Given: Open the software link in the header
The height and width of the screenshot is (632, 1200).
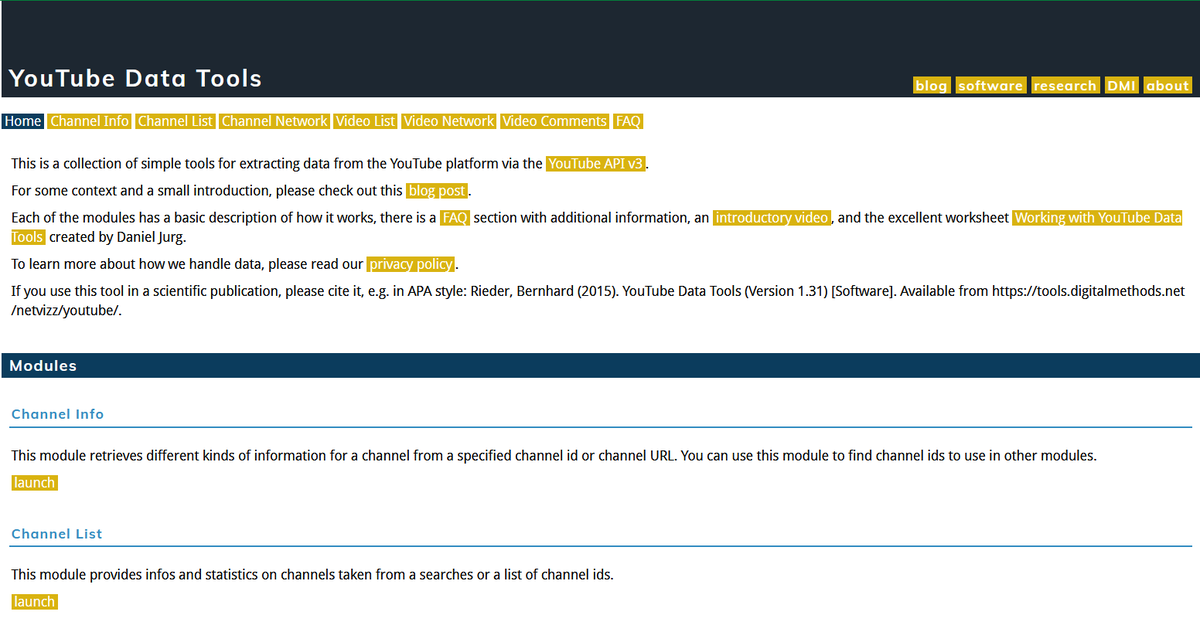Looking at the screenshot, I should coord(990,86).
